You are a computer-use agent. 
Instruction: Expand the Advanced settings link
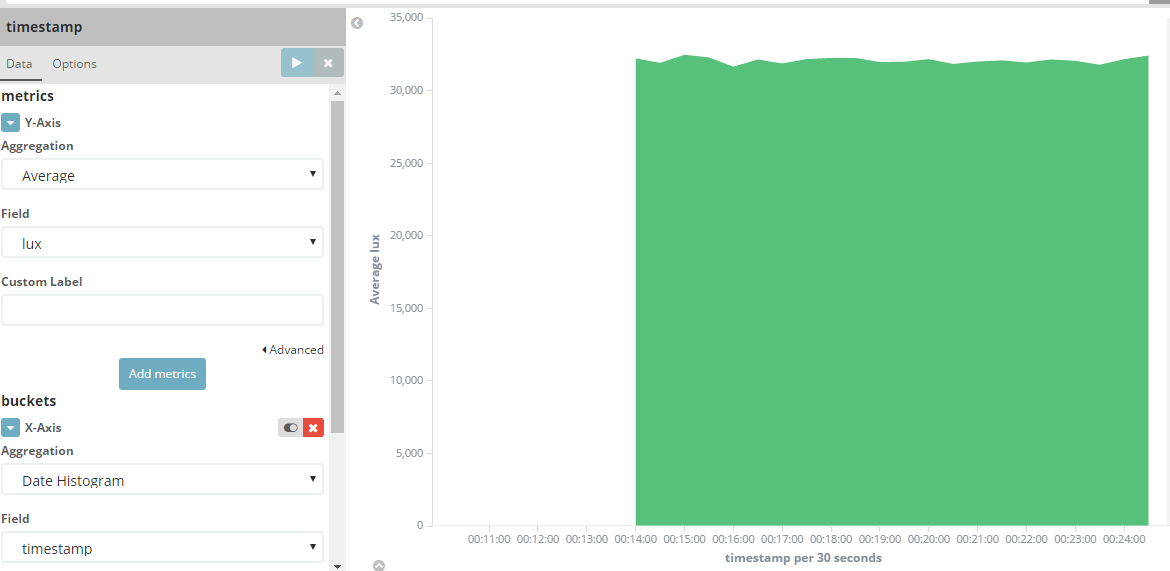click(x=293, y=350)
